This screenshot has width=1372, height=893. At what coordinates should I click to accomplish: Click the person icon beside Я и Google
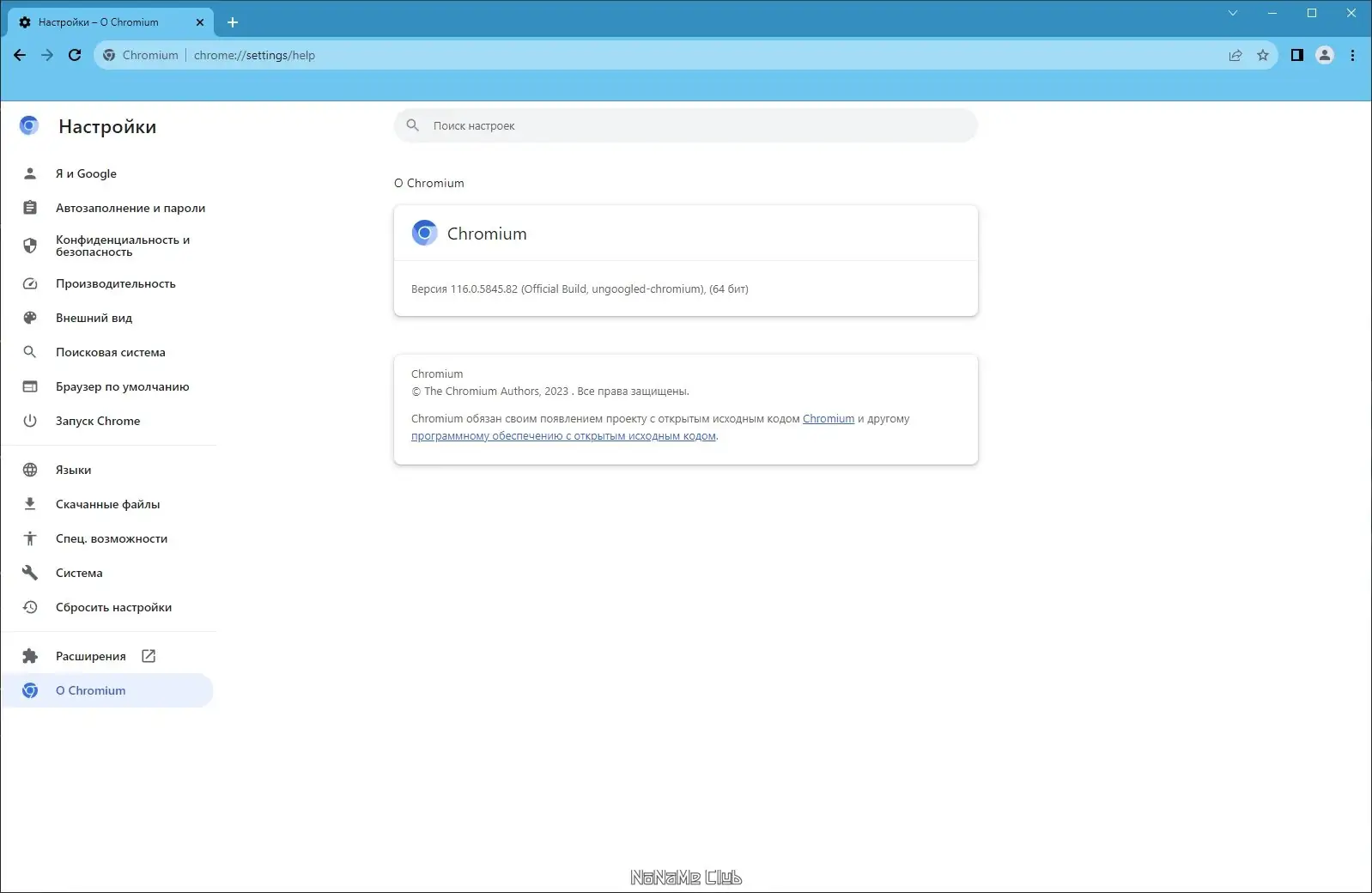point(30,173)
